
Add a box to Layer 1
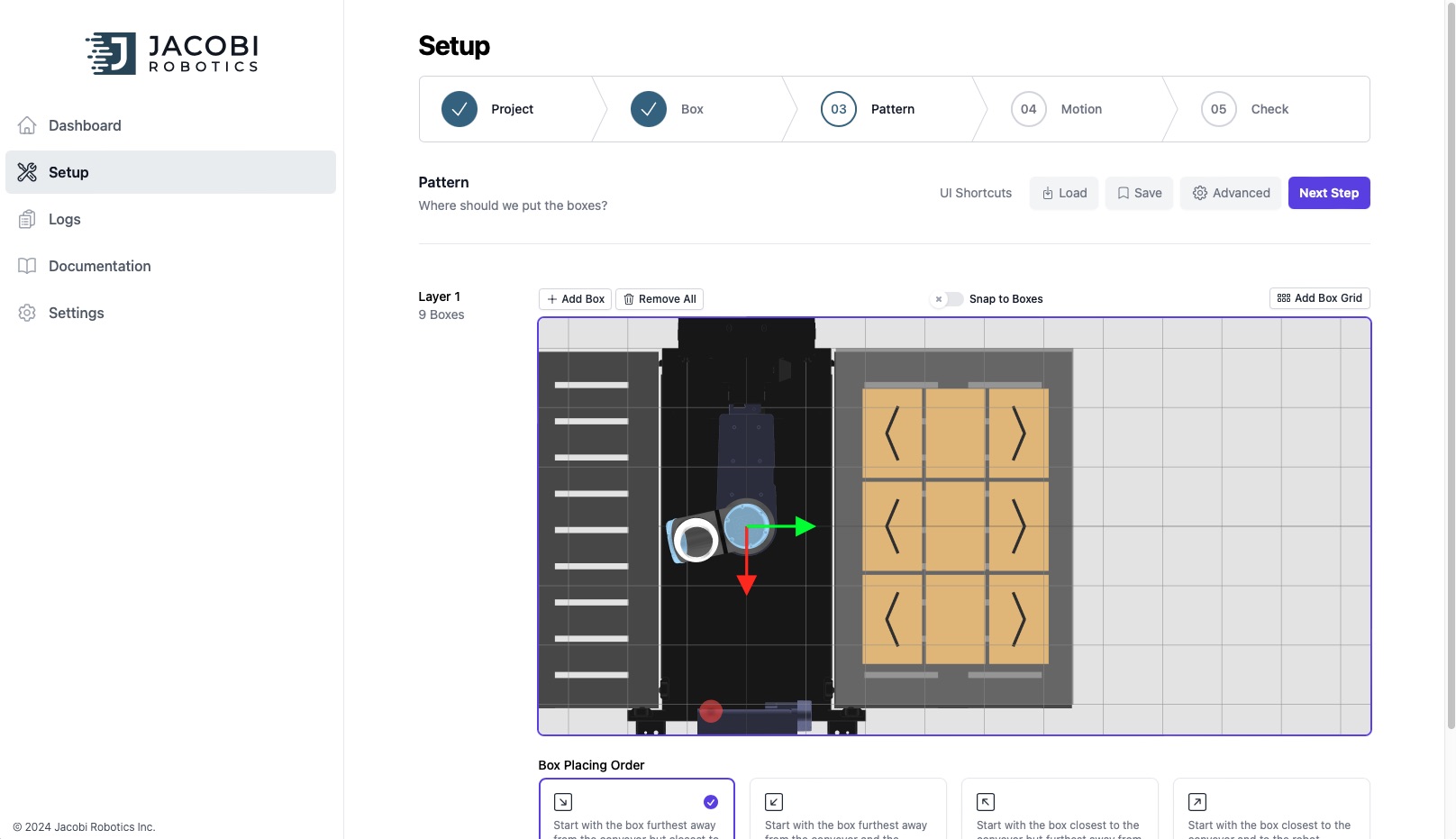pyautogui.click(x=575, y=299)
